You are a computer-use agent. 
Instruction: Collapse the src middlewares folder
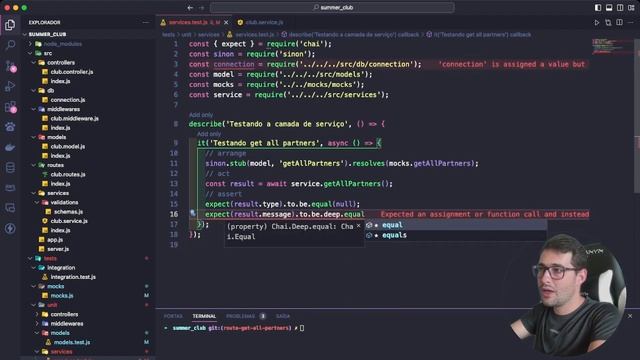[x=33, y=109]
